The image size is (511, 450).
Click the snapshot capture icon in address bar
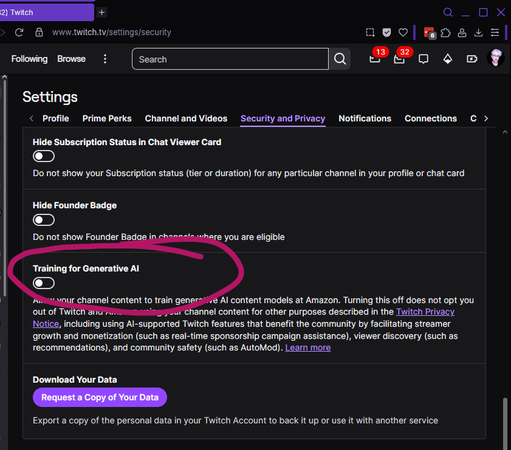(370, 32)
